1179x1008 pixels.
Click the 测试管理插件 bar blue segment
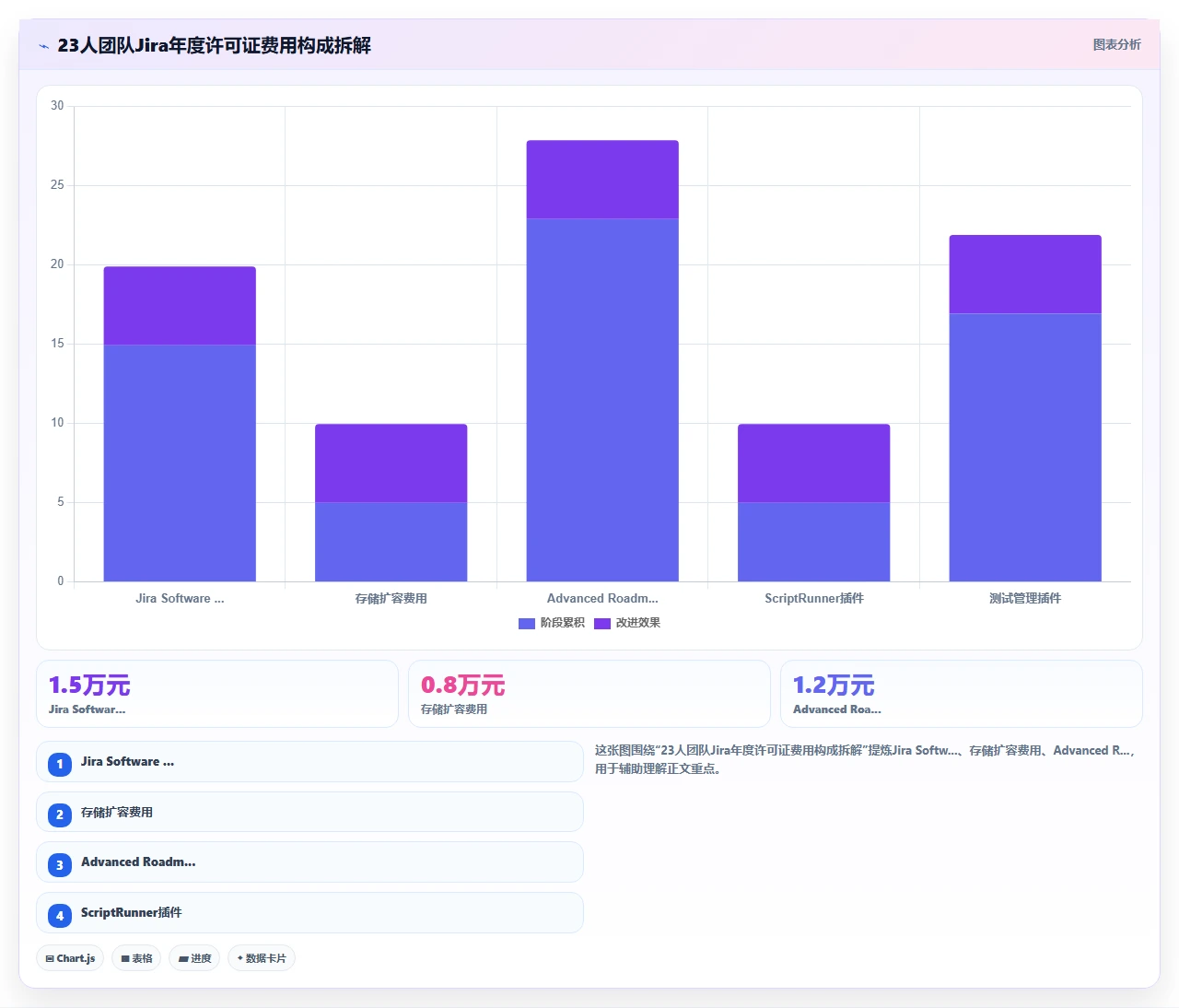(1025, 448)
